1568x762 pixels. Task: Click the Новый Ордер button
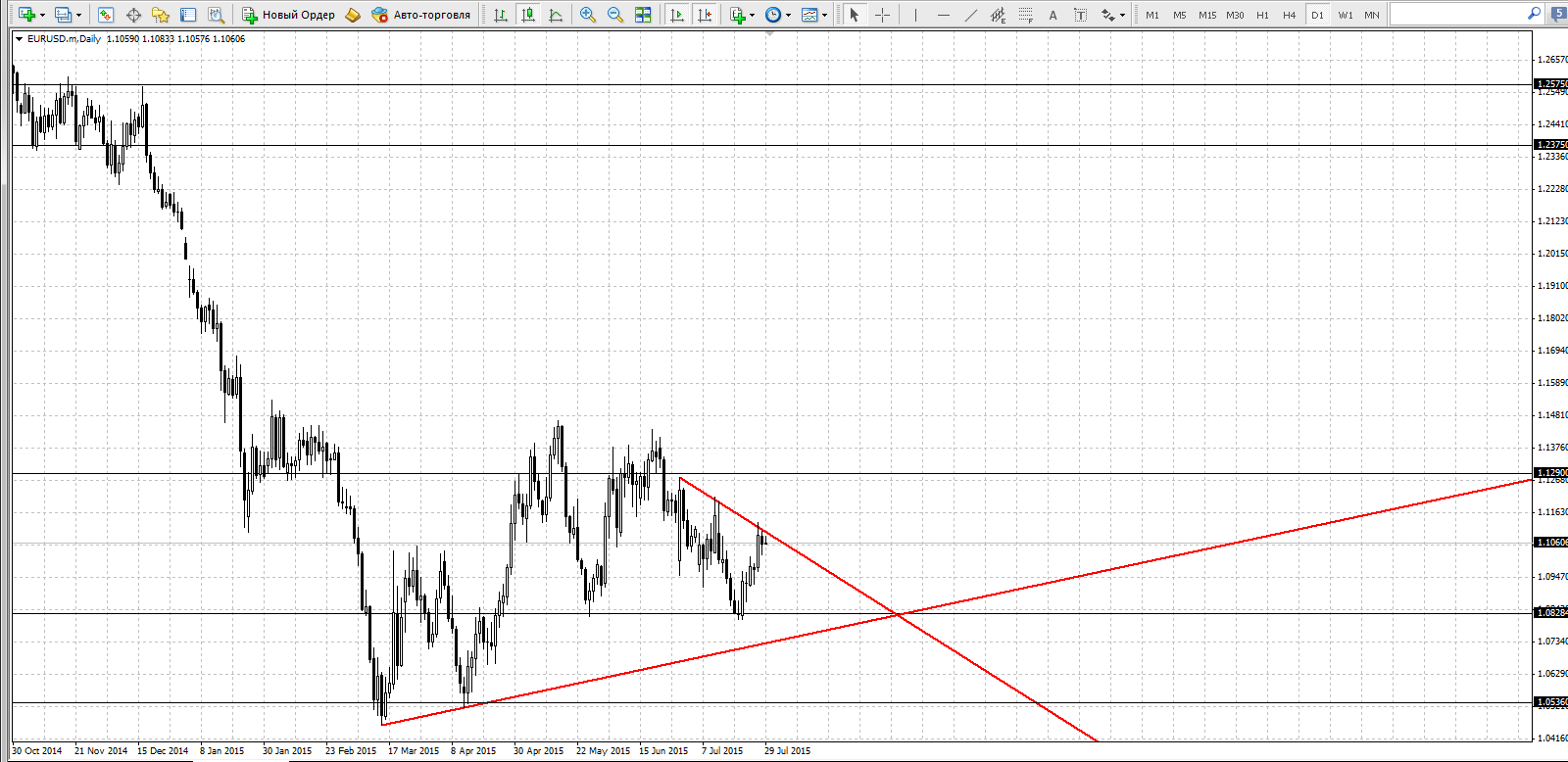coord(289,15)
